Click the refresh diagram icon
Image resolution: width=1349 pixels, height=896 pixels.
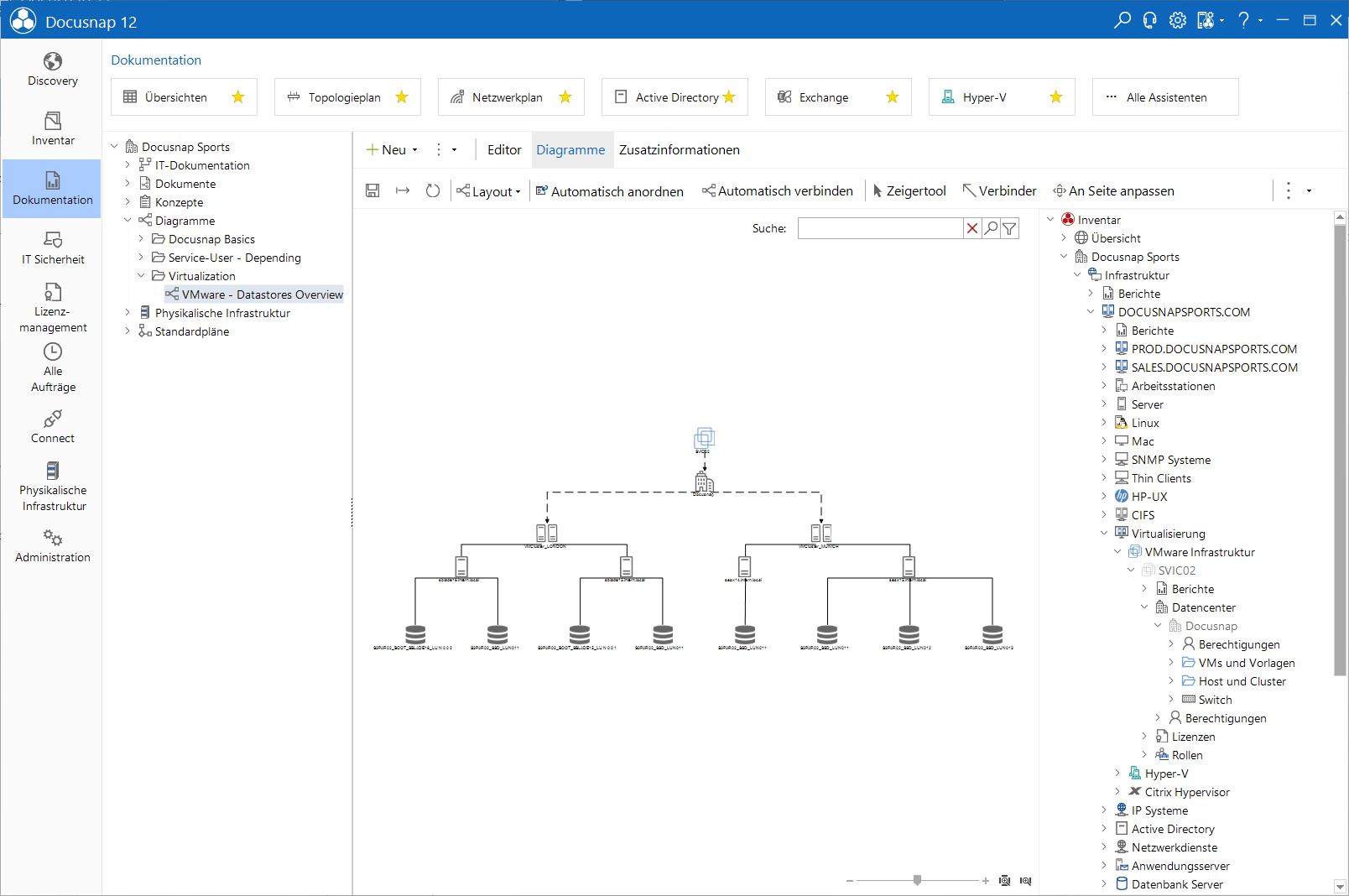pos(433,191)
